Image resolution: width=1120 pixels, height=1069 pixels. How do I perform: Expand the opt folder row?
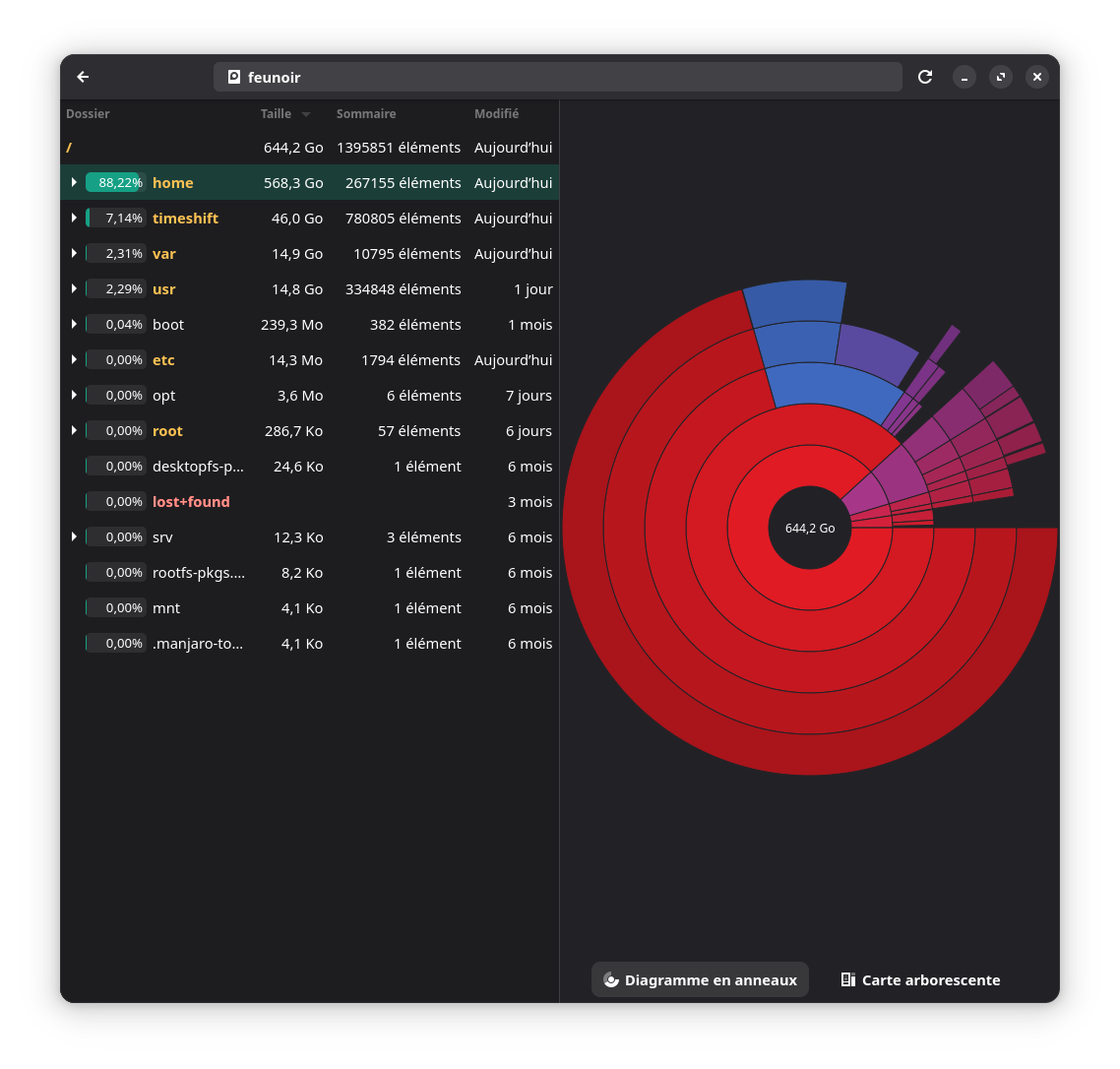74,395
